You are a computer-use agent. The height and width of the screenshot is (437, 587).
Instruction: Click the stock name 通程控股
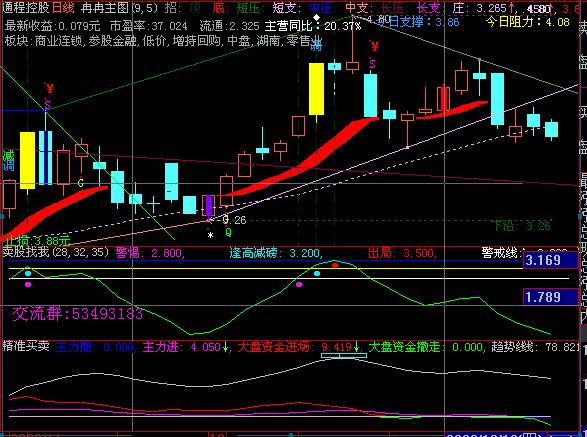(x=26, y=7)
